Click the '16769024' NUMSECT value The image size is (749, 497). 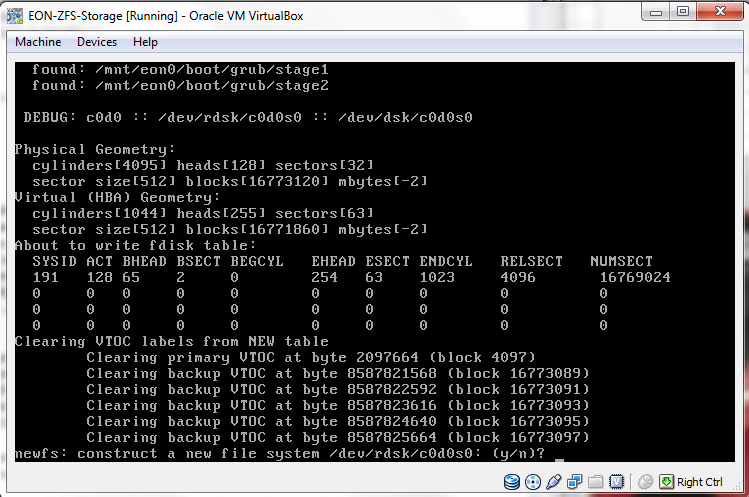(x=635, y=277)
